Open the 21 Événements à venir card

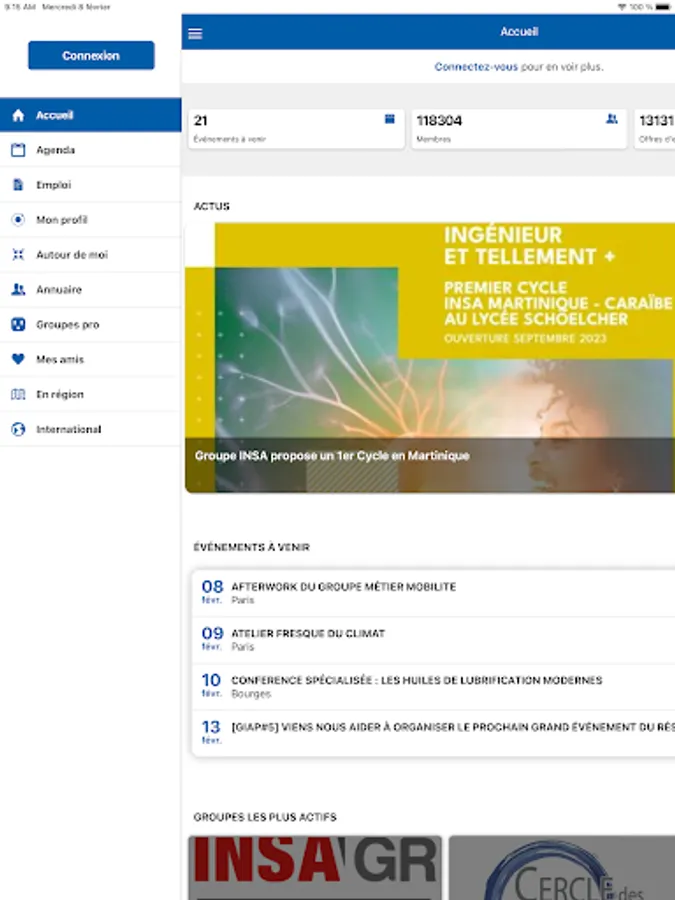(296, 129)
